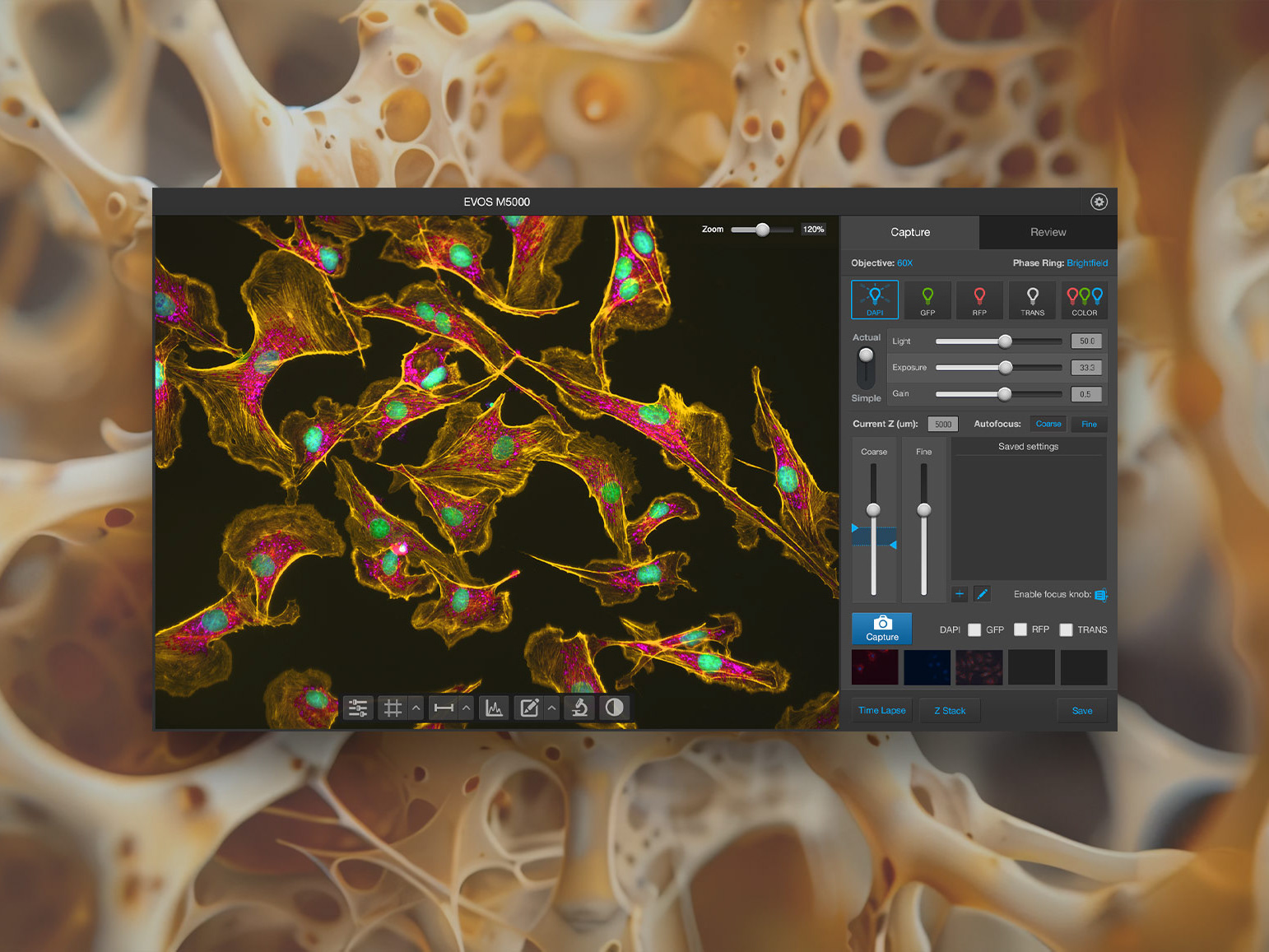Expand the annotation tool options chevron
The image size is (1269, 952).
click(552, 708)
